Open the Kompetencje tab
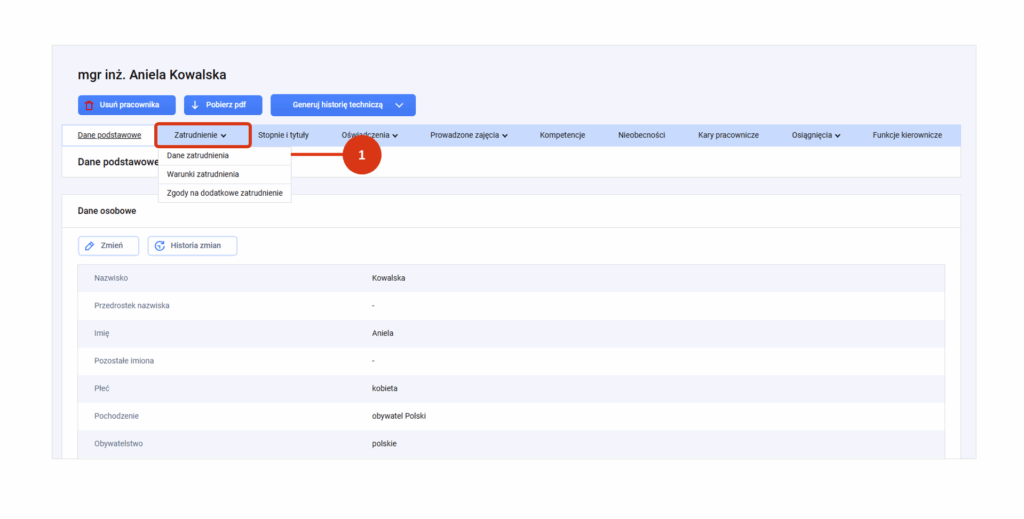This screenshot has width=1024, height=519. point(562,135)
